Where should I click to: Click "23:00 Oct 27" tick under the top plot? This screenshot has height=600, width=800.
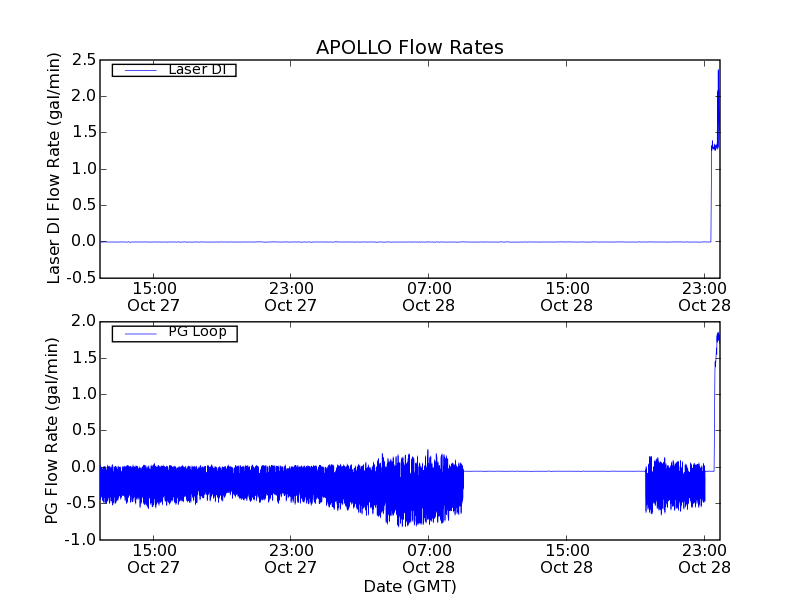(291, 296)
